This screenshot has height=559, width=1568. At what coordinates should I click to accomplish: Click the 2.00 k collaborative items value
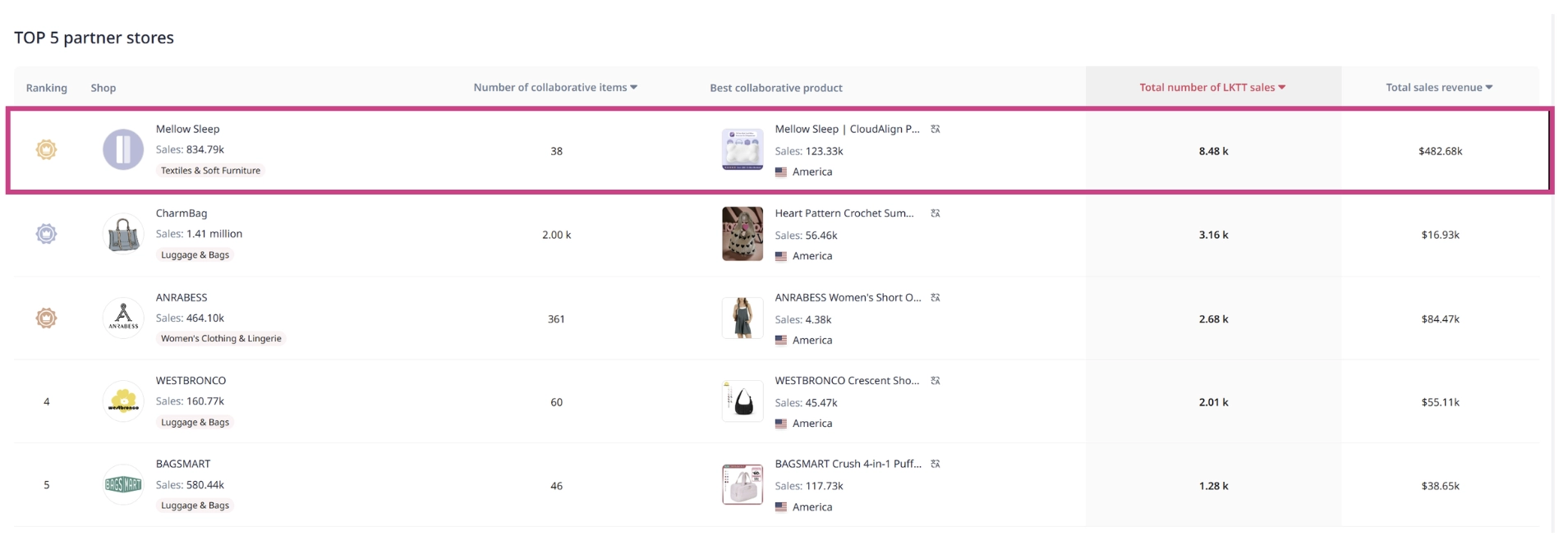point(556,235)
